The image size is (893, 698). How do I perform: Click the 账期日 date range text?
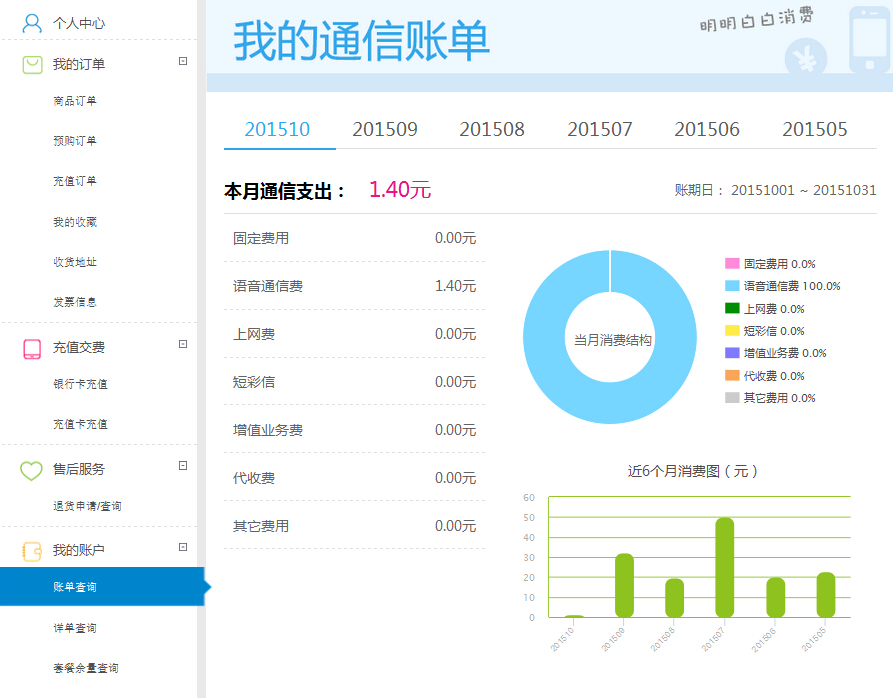pyautogui.click(x=775, y=190)
